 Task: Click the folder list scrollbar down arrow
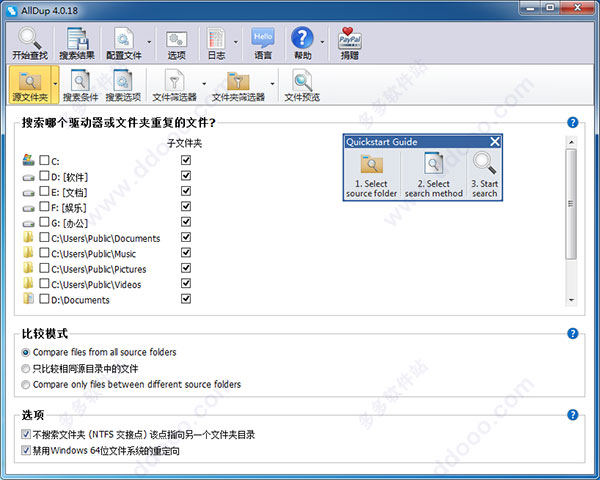(x=571, y=300)
